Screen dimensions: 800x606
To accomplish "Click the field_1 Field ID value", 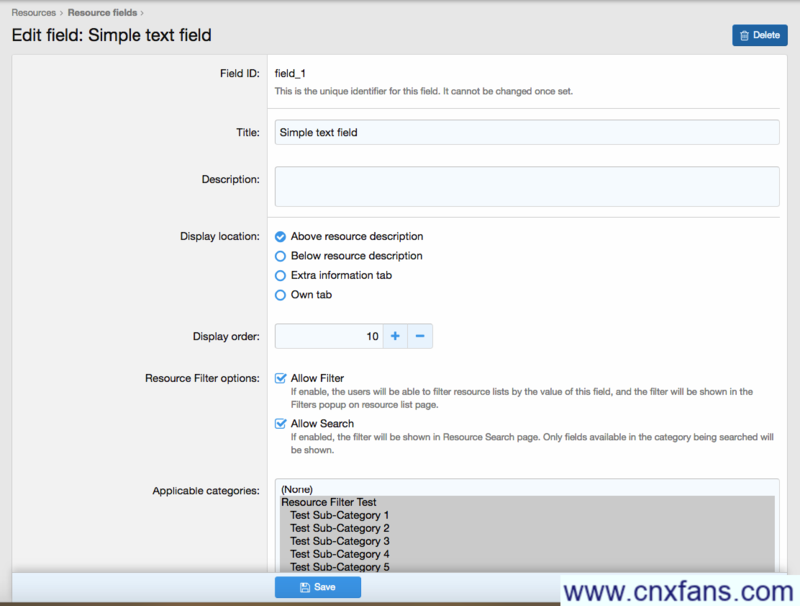I will click(x=290, y=73).
